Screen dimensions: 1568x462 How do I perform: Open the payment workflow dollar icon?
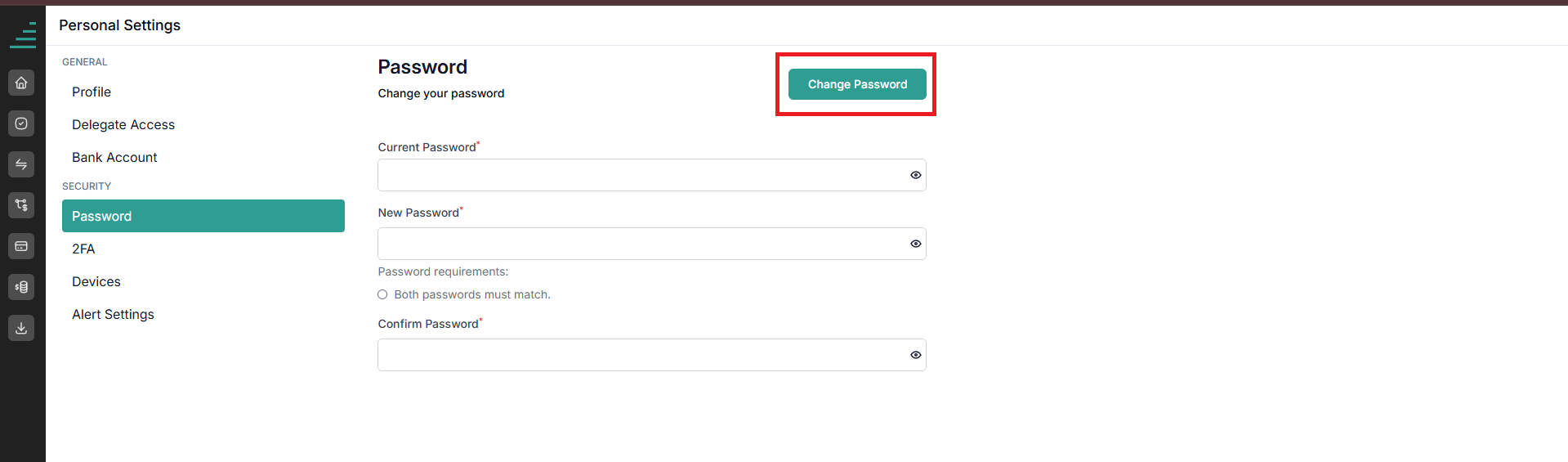pos(21,205)
